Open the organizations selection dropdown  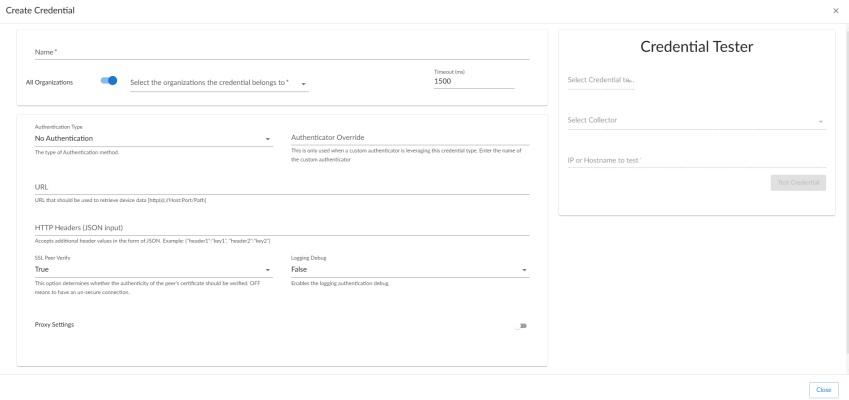pyautogui.click(x=219, y=82)
